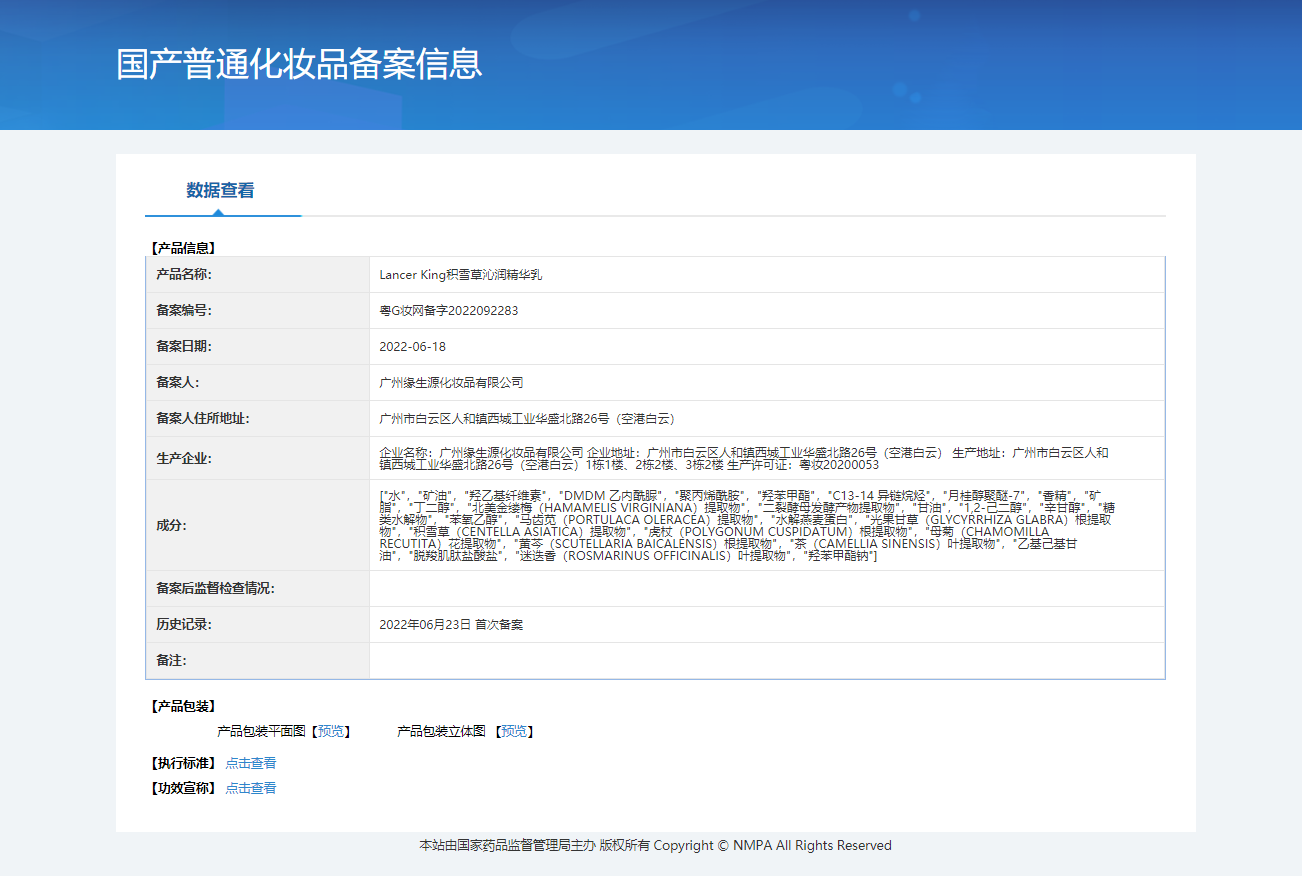1302x876 pixels.
Task: Click the 产品包装 section heading
Action: pos(183,706)
